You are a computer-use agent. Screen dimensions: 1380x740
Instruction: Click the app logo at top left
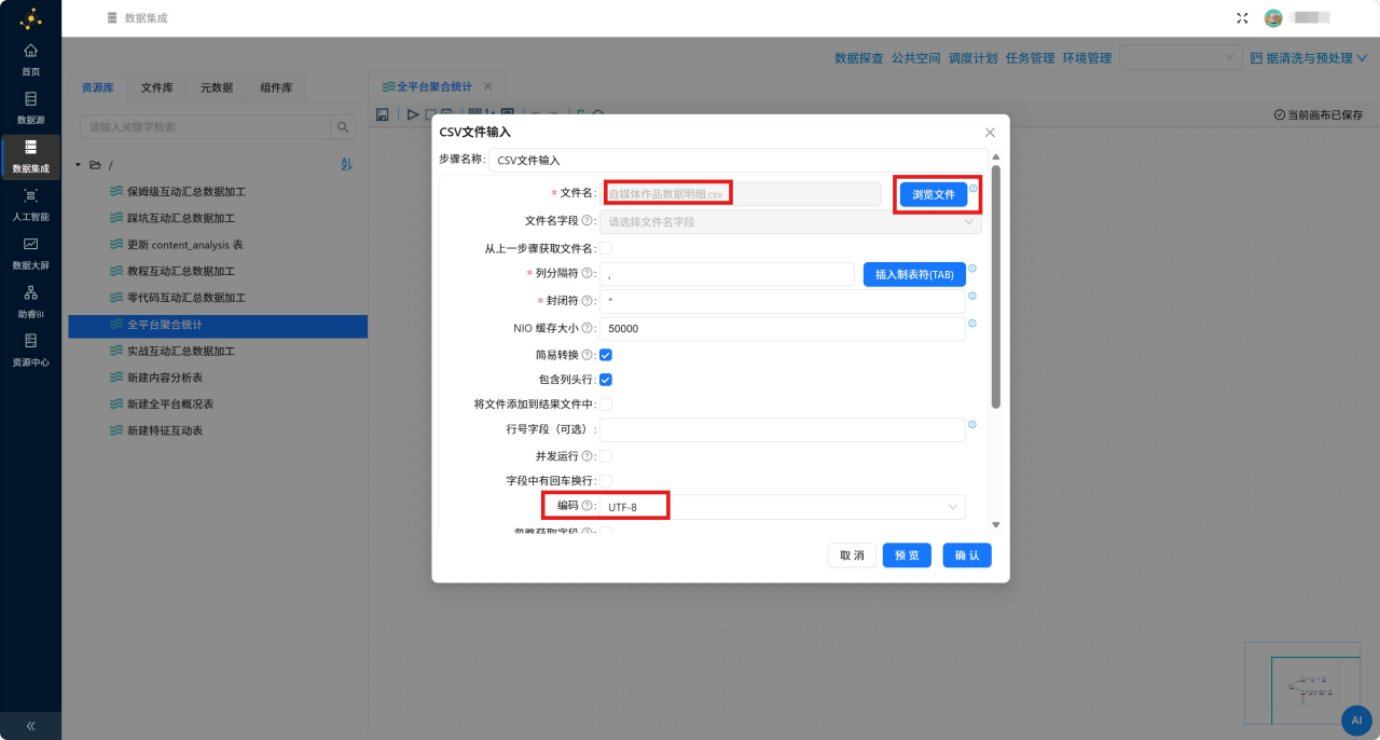coord(31,18)
